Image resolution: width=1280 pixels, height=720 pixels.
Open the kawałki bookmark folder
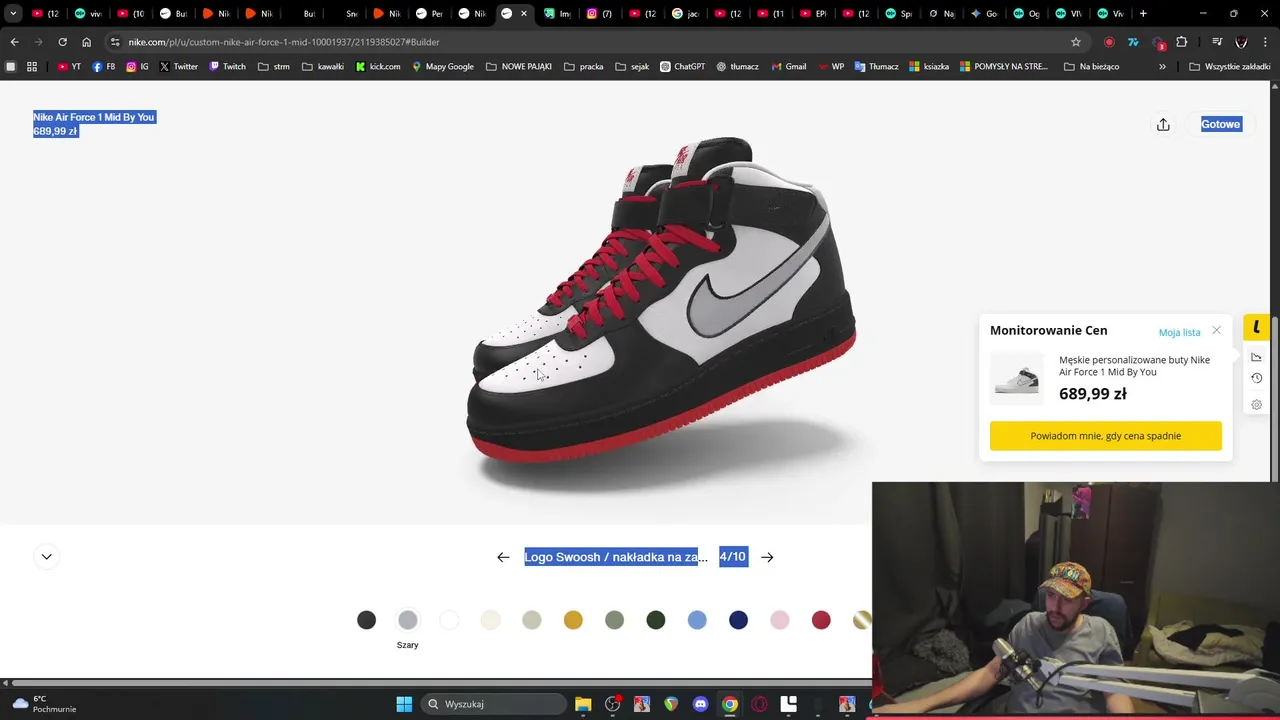[322, 67]
